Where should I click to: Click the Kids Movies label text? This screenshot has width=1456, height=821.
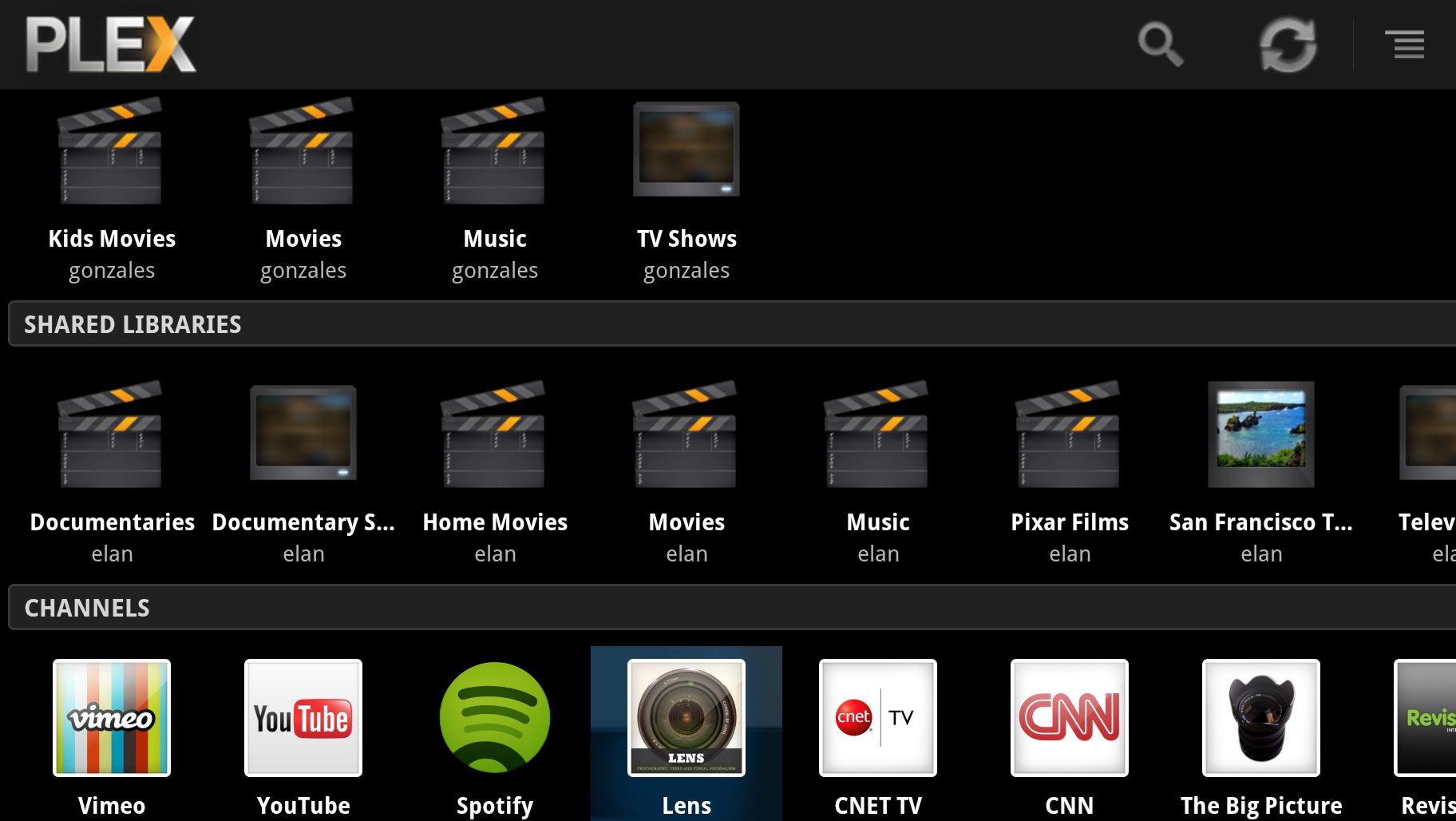112,239
